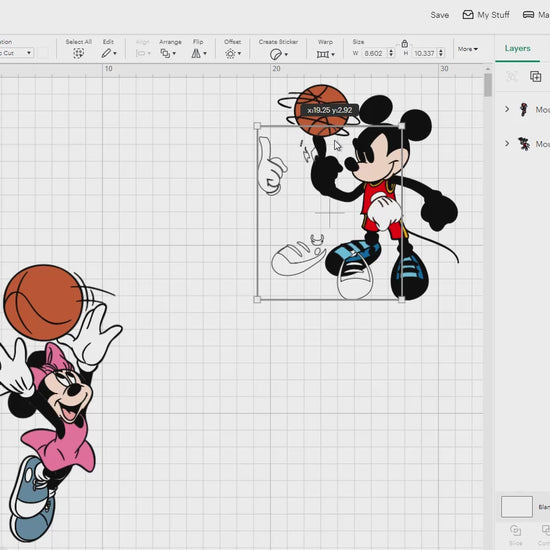
Task: Open the Flip triangles tool
Action: 196,53
